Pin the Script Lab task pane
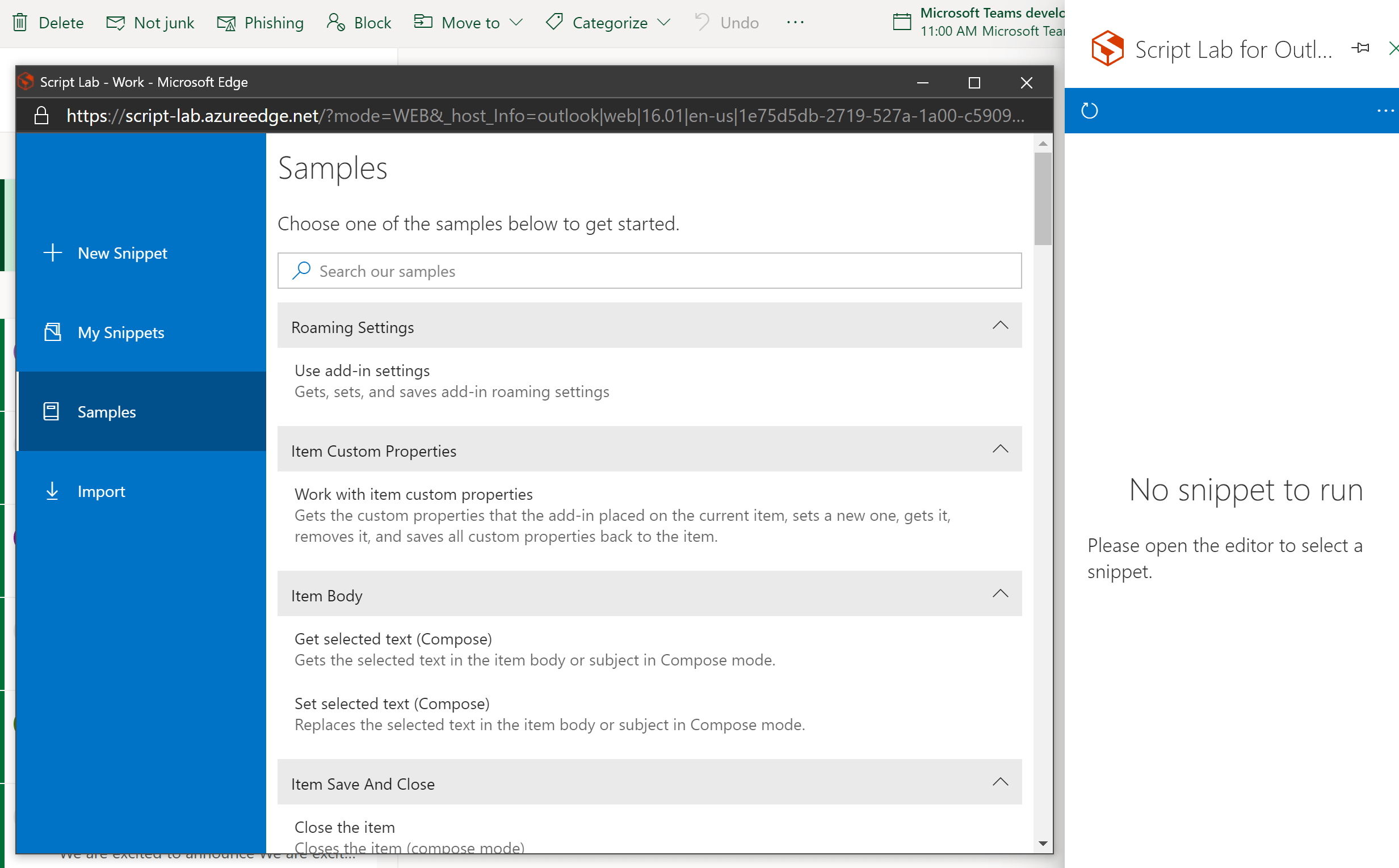 [x=1360, y=48]
